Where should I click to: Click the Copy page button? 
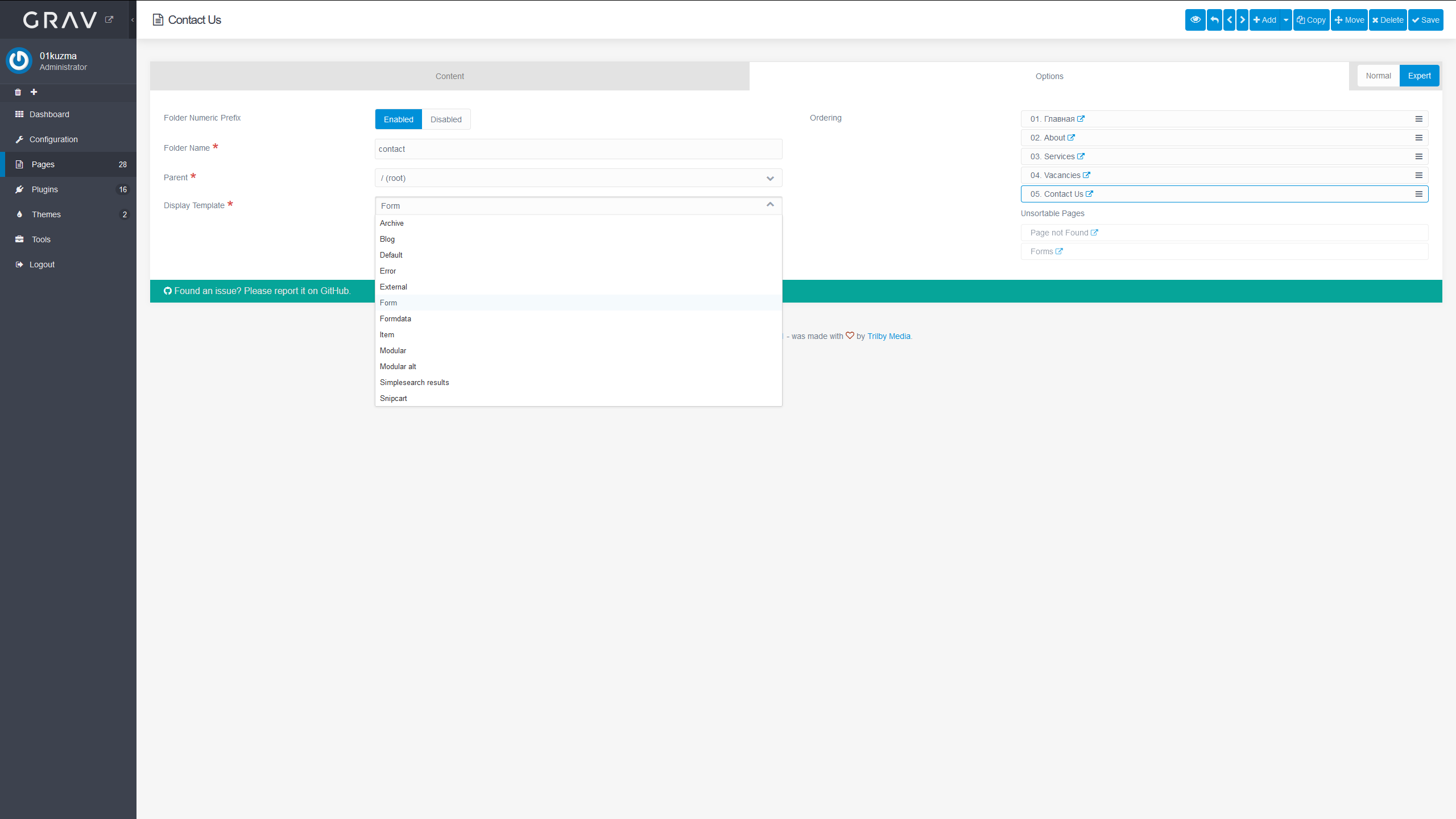click(1311, 20)
